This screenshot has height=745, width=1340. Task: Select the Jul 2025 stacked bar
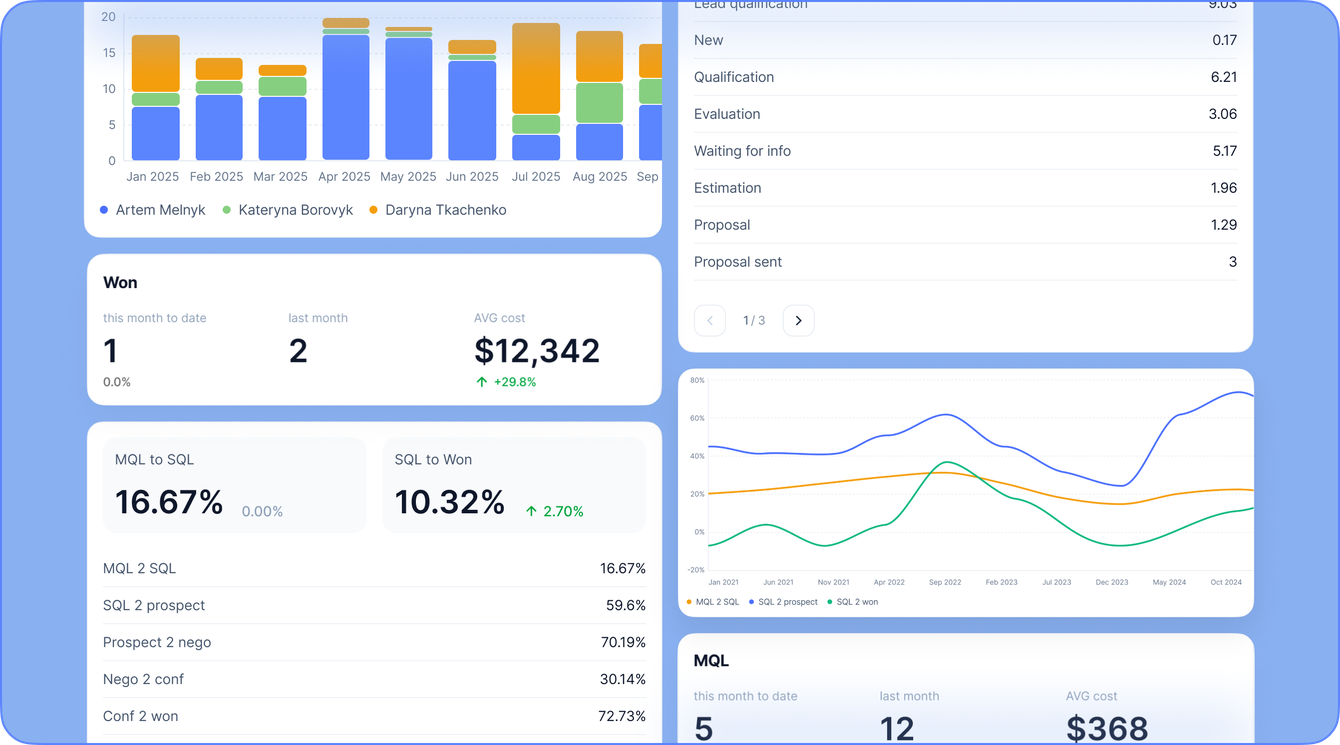536,92
